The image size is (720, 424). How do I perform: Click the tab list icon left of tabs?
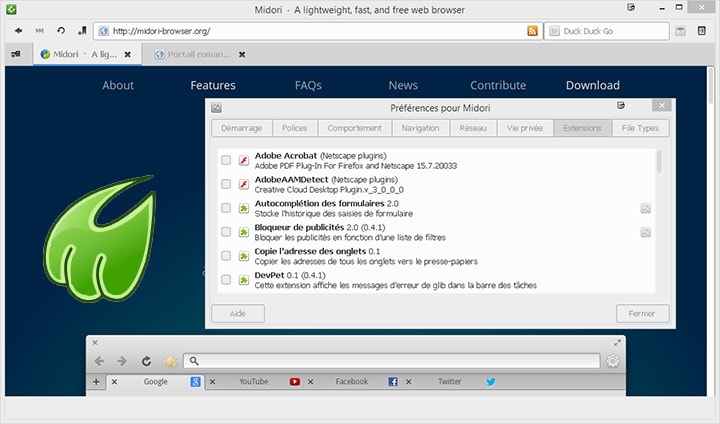16,54
